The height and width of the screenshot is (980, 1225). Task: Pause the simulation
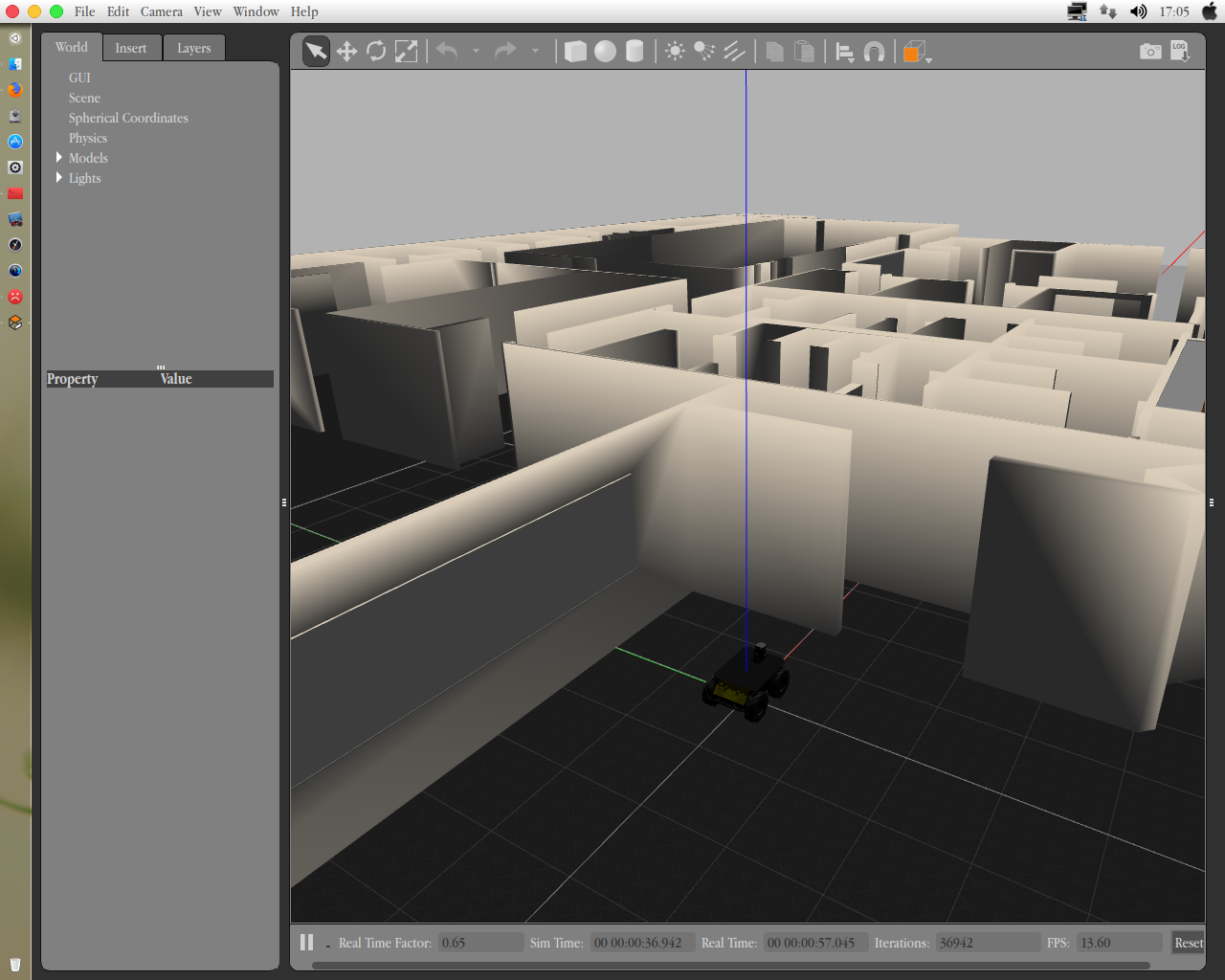(306, 943)
